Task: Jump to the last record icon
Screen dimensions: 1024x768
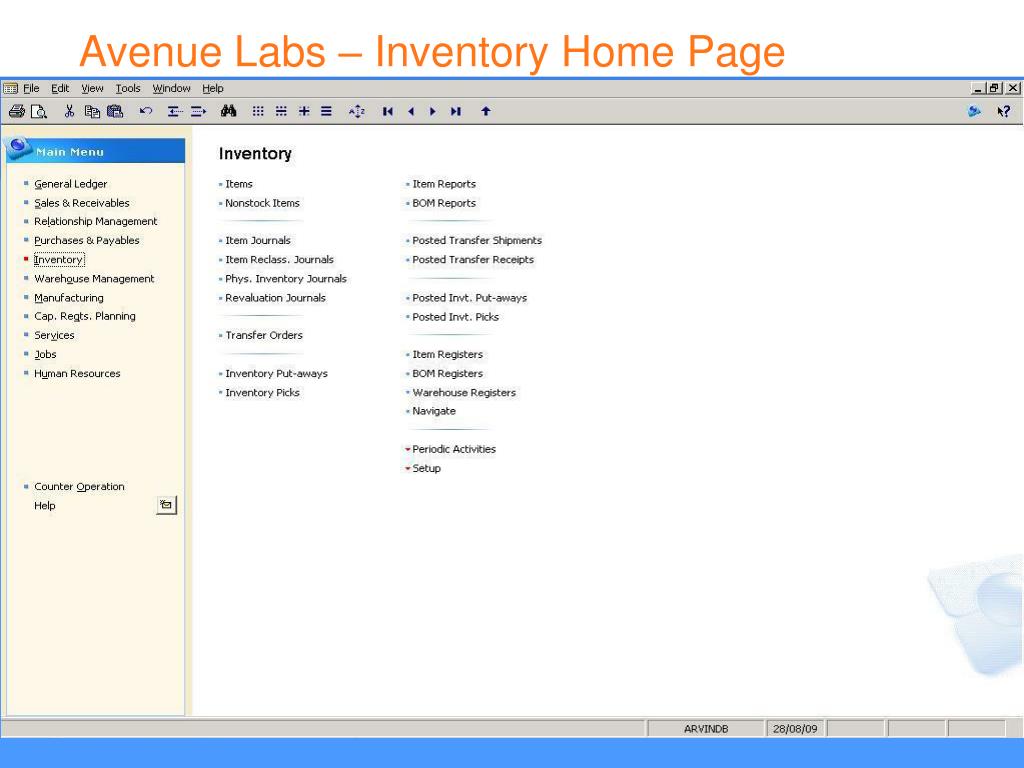Action: click(456, 112)
